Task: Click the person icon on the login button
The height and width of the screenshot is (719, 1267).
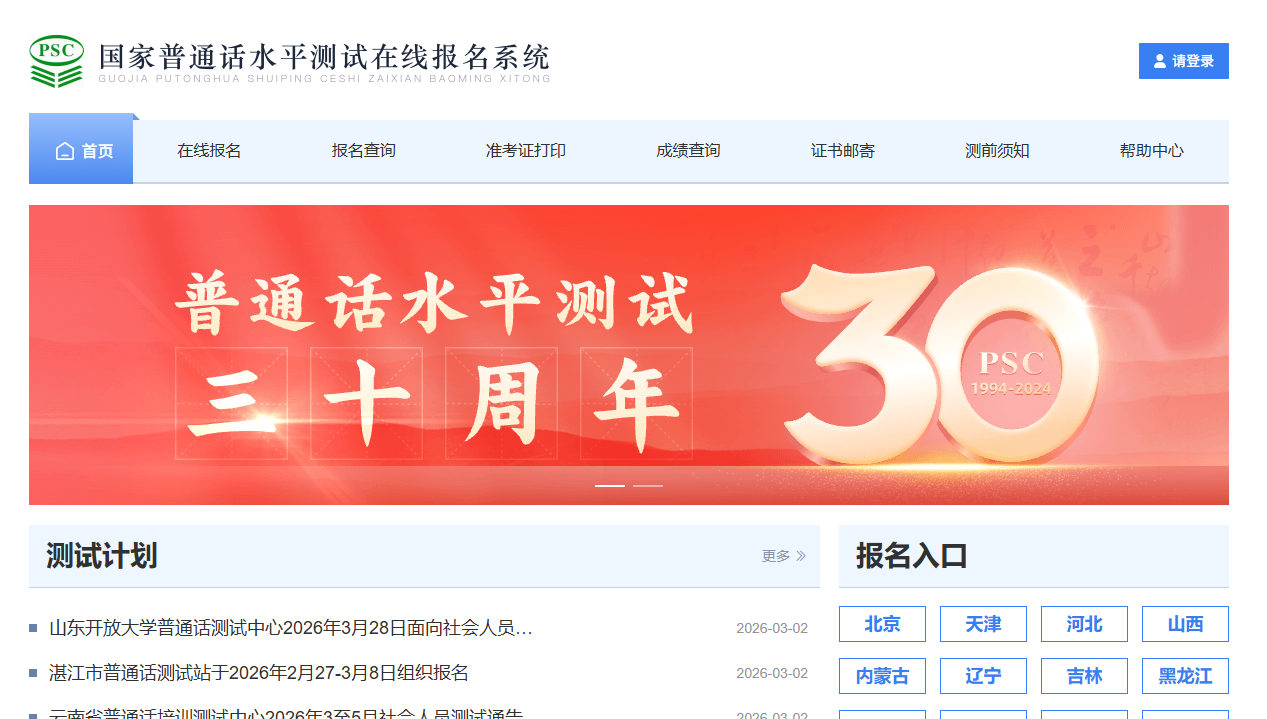Action: tap(1158, 61)
